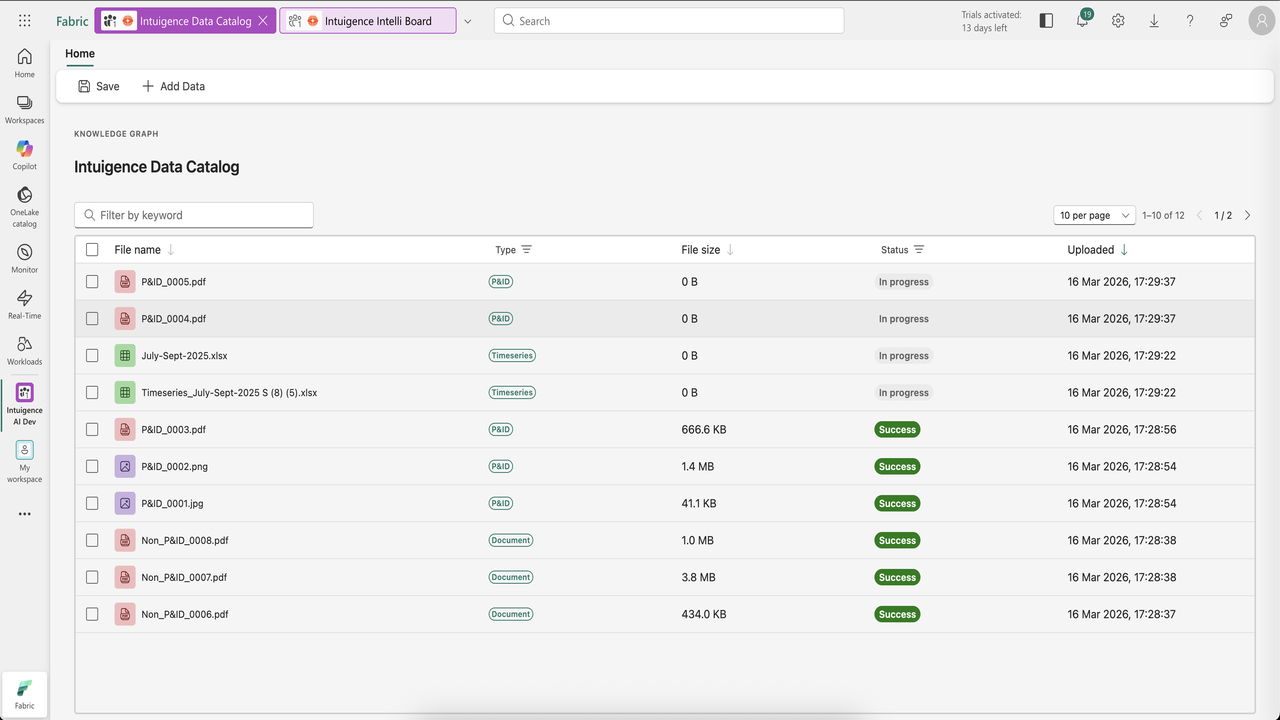This screenshot has height=720, width=1280.
Task: Open the Type column filter
Action: 527,250
